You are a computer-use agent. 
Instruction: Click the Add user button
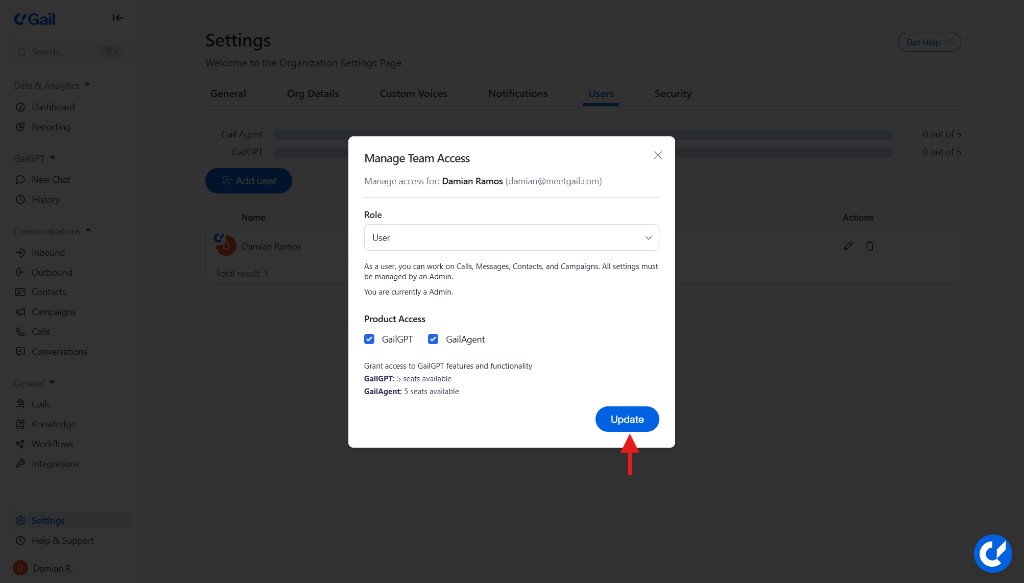(x=249, y=181)
